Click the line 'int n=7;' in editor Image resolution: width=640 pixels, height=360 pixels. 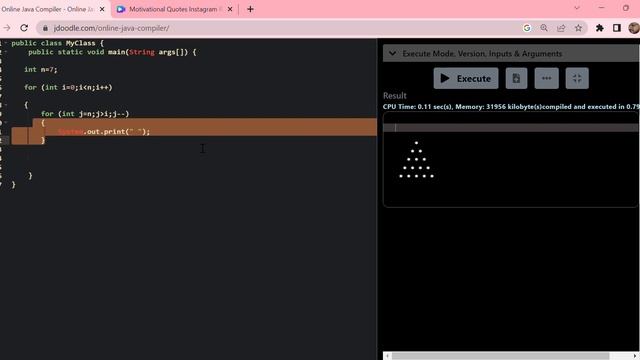41,69
